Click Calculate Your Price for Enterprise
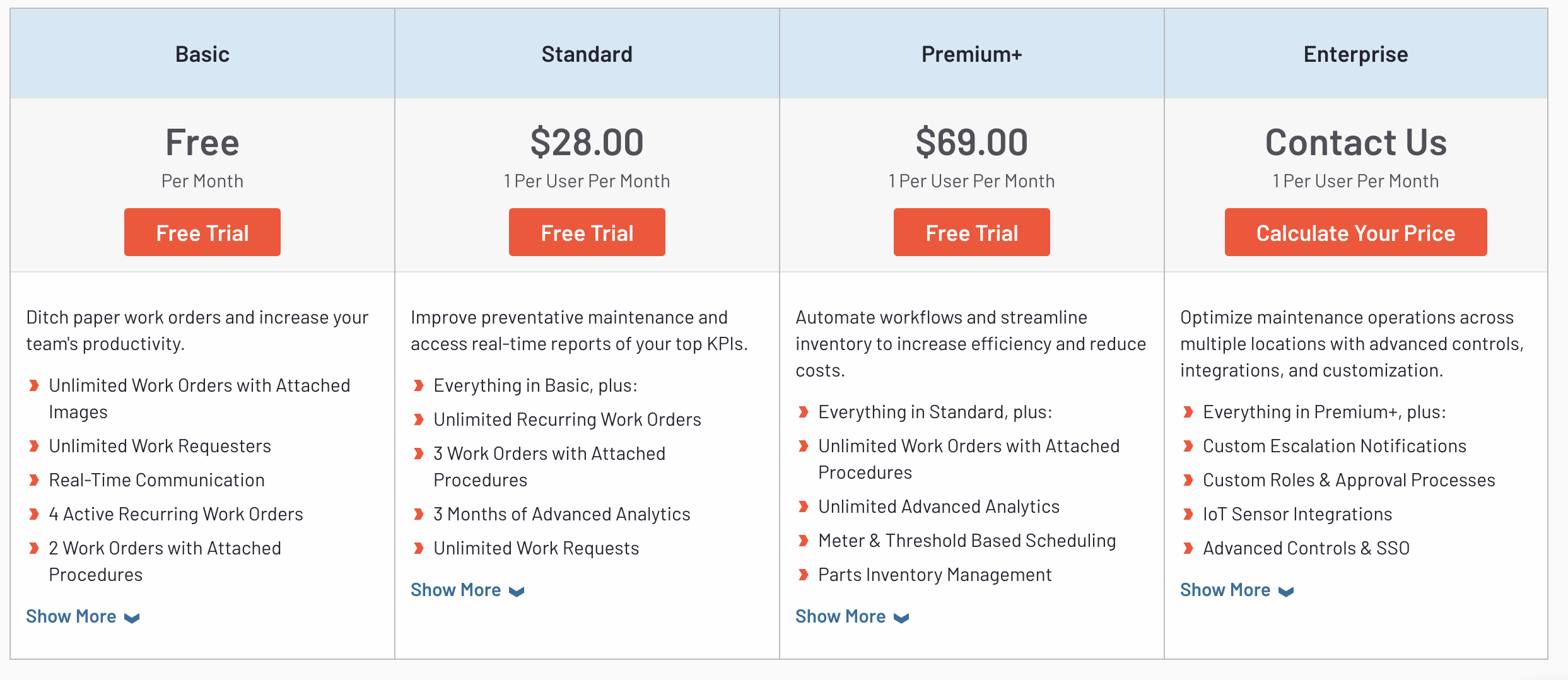 [1355, 232]
